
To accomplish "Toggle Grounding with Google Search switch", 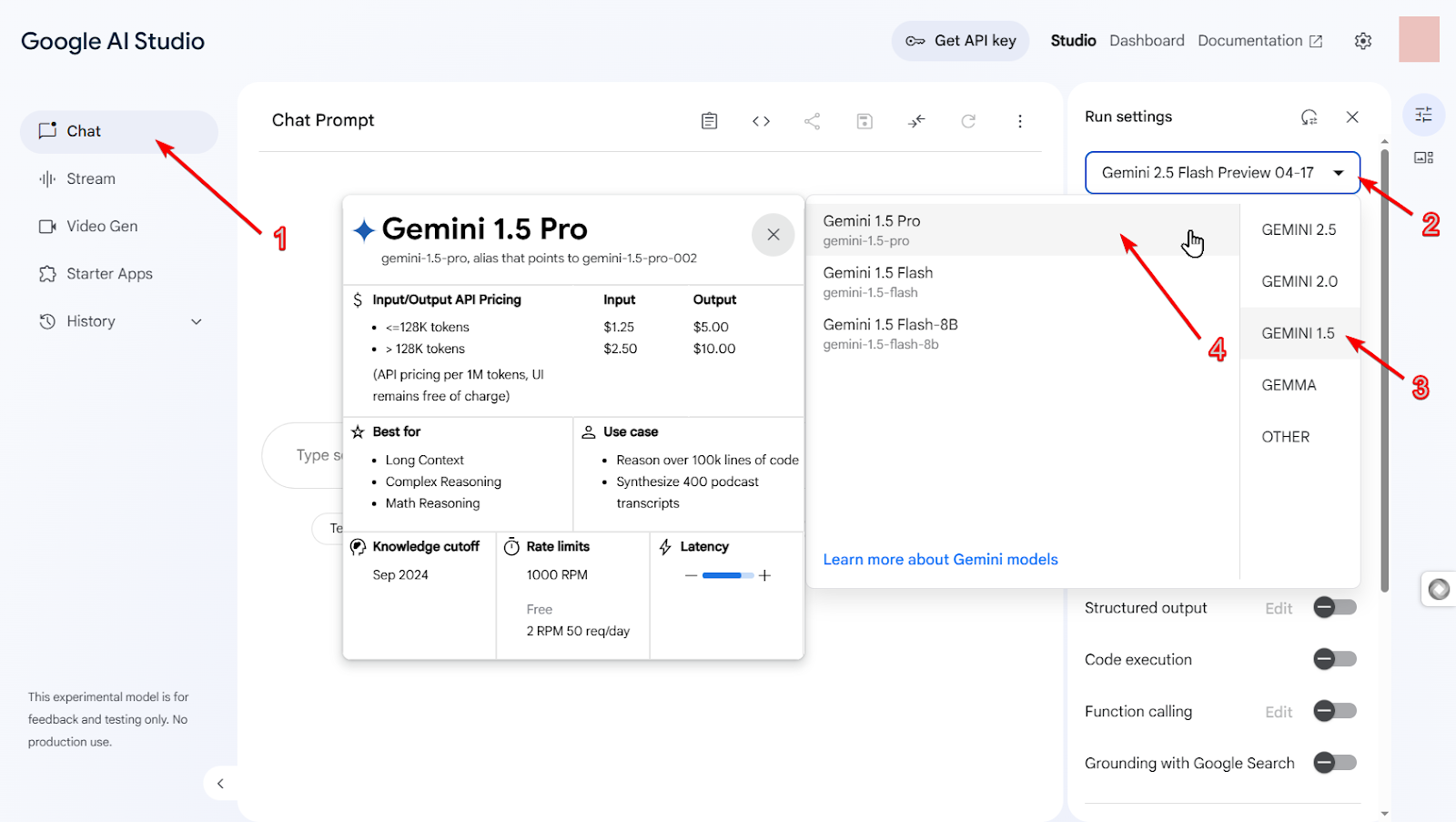I will [1335, 763].
